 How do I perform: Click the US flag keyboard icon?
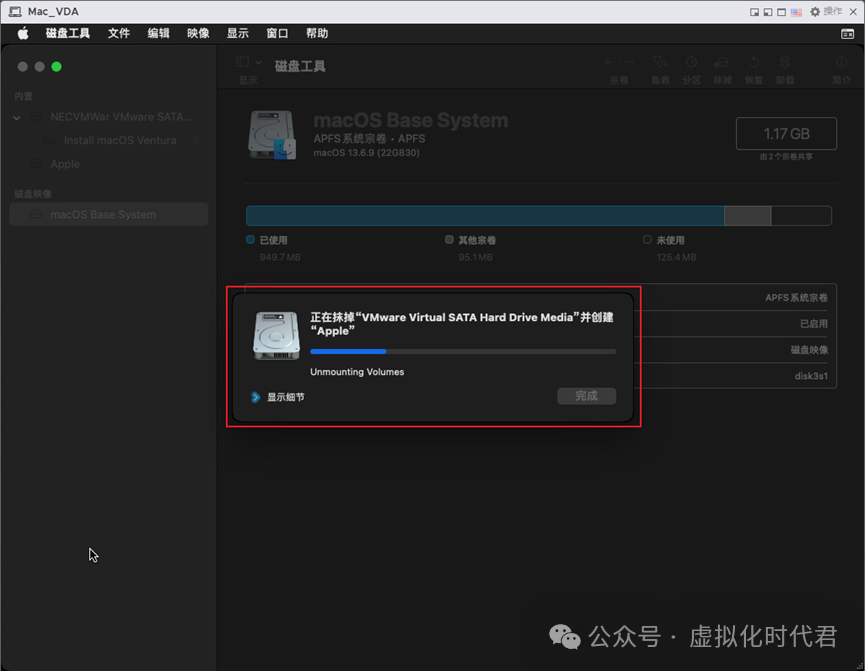(x=796, y=12)
